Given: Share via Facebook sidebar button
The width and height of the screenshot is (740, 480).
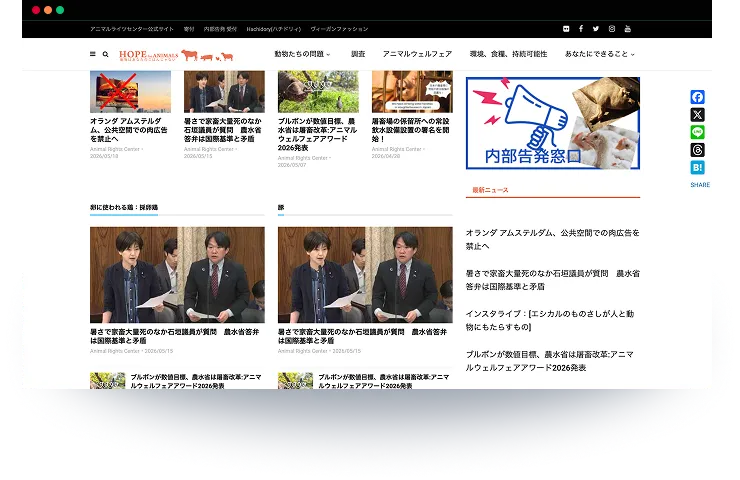Looking at the screenshot, I should pos(698,97).
